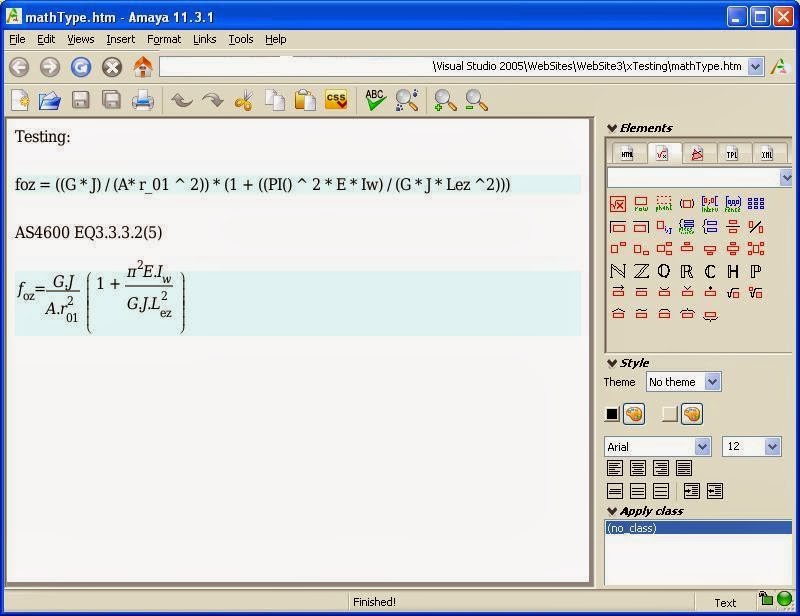Screen dimensions: 800x616
Task: Go back with the Back arrow button
Action: [x=19, y=67]
